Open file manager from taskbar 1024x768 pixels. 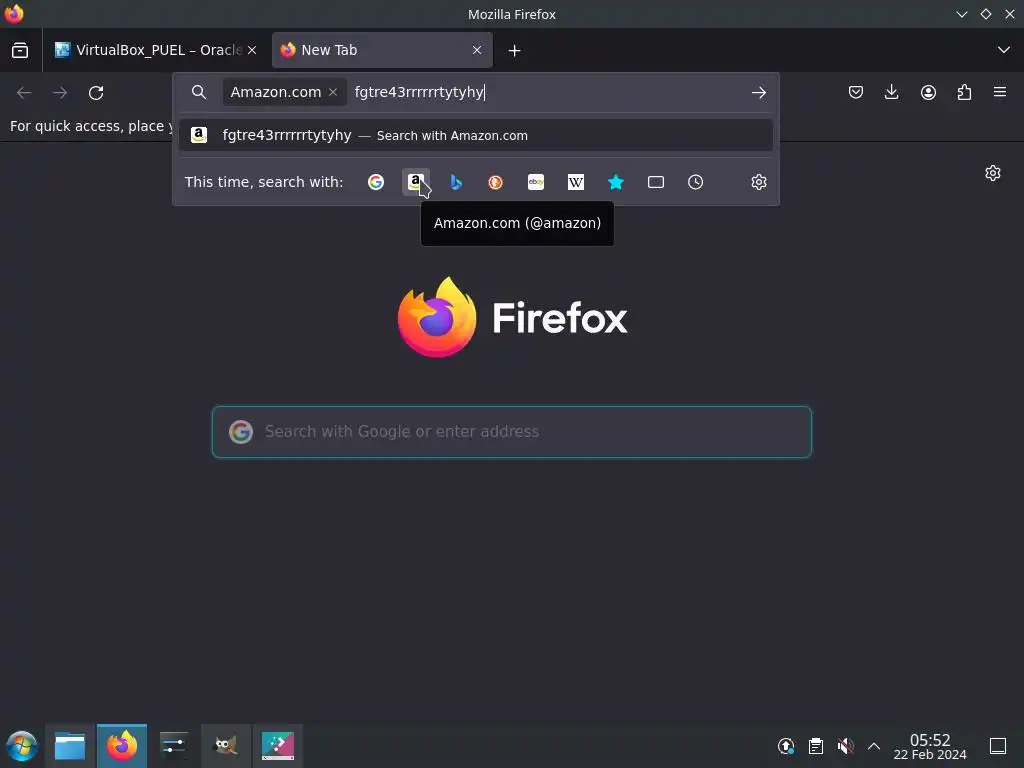point(70,746)
